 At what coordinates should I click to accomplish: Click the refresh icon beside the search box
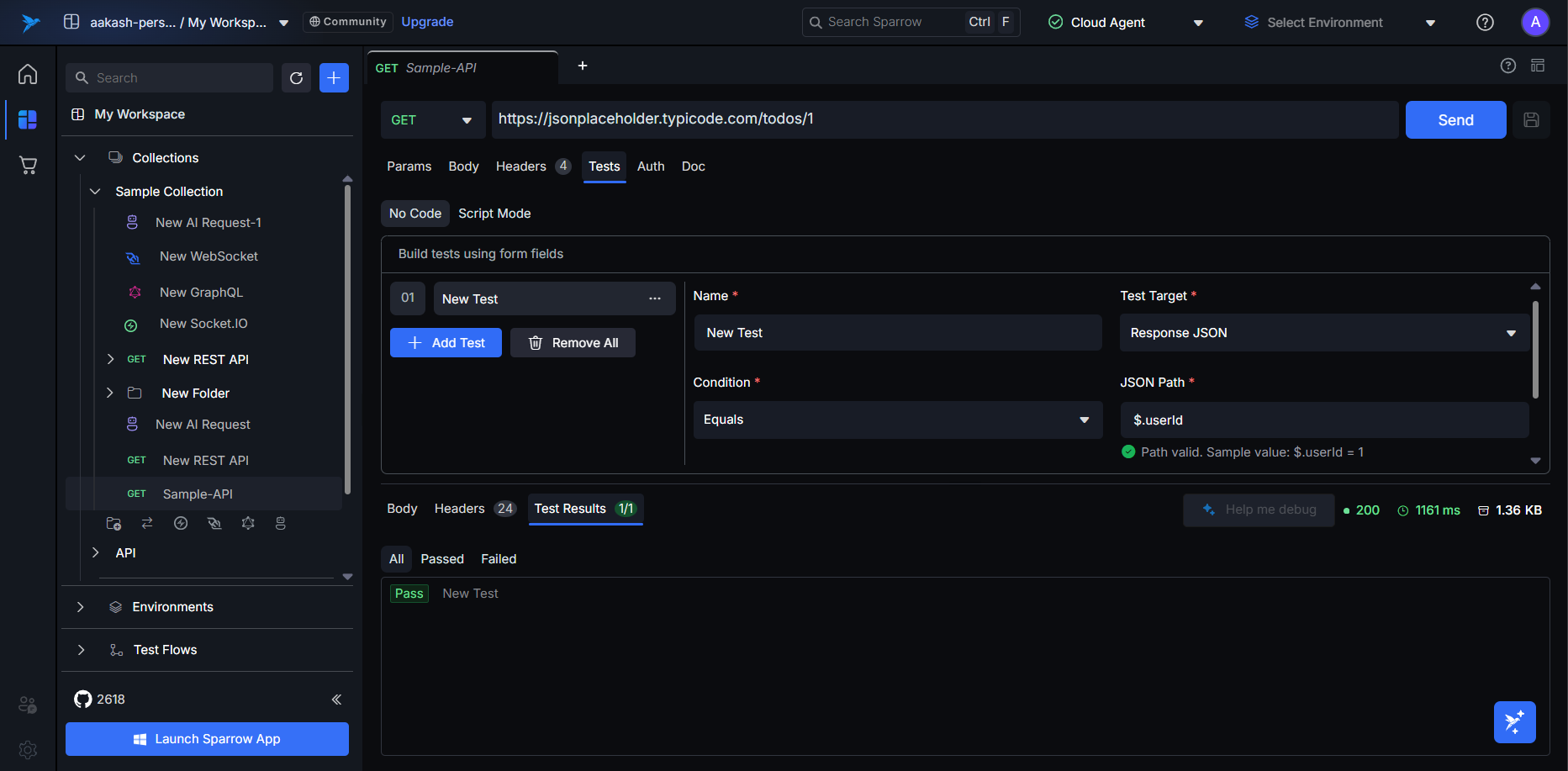click(296, 78)
